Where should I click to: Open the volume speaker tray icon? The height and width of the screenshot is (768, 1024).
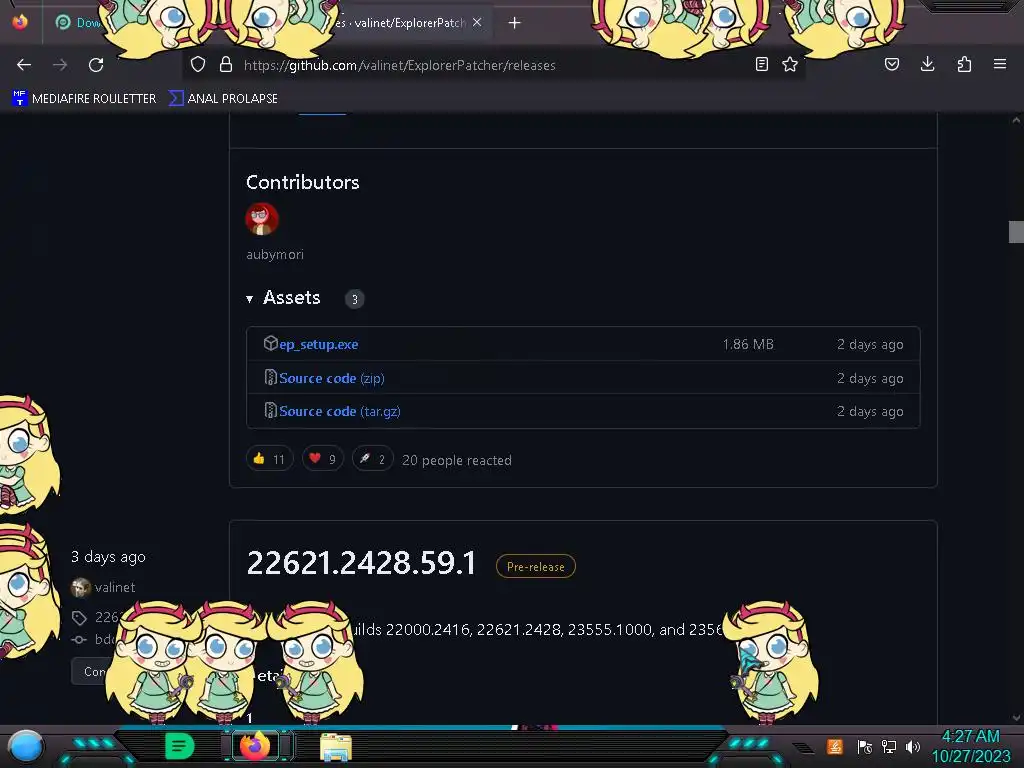[x=913, y=746]
